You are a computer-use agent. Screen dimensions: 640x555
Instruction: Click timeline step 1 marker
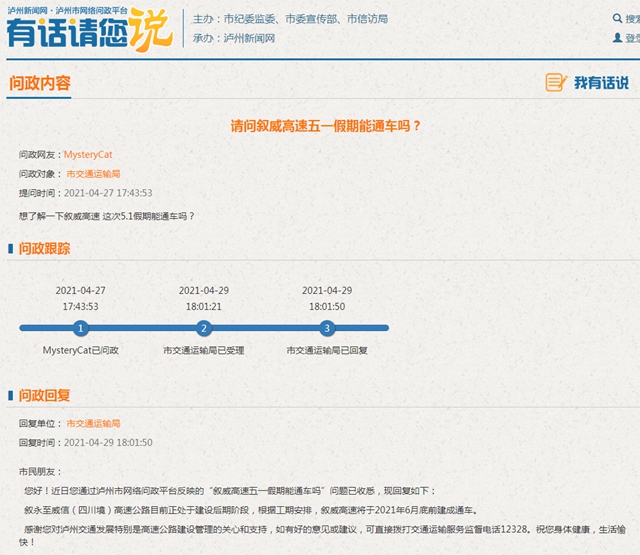(x=80, y=328)
